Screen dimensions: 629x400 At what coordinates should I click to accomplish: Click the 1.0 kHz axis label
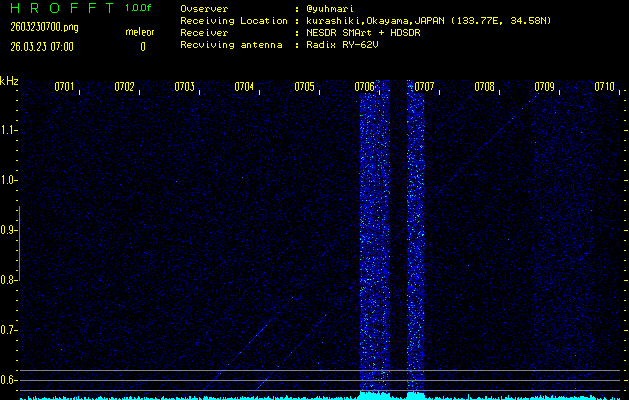[x=7, y=181]
